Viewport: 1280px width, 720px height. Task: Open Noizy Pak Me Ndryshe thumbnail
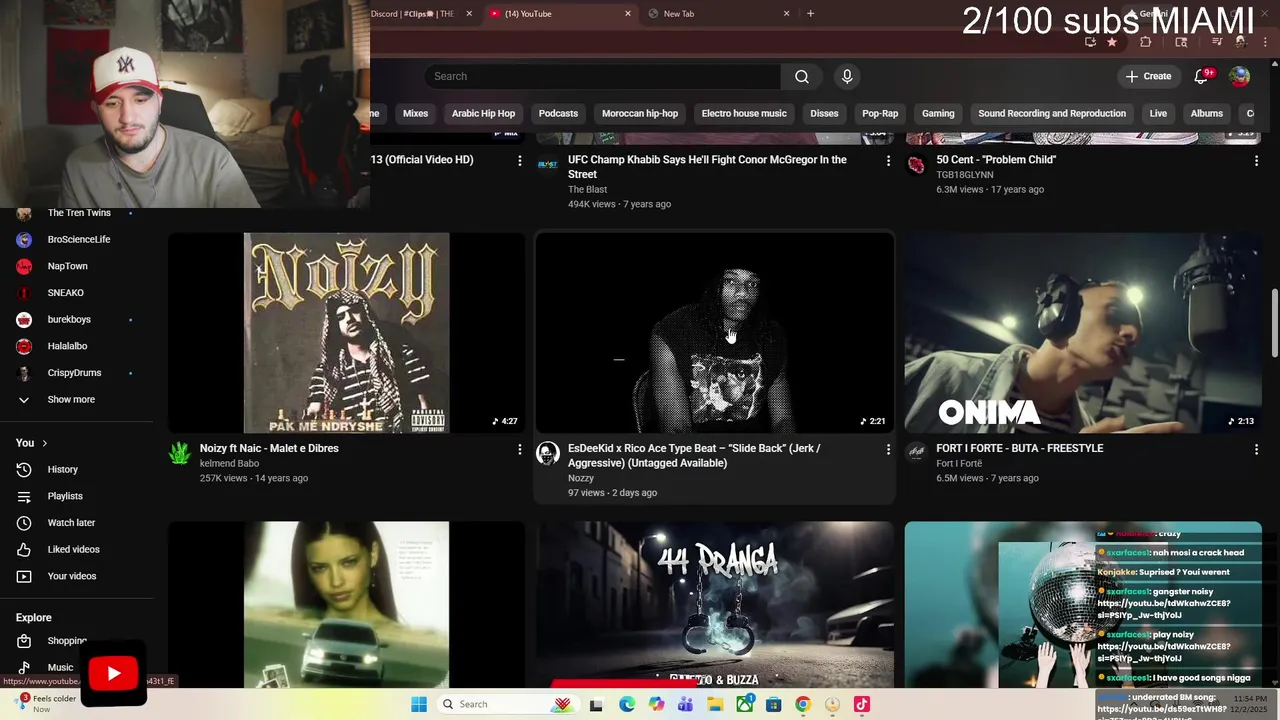tap(346, 333)
